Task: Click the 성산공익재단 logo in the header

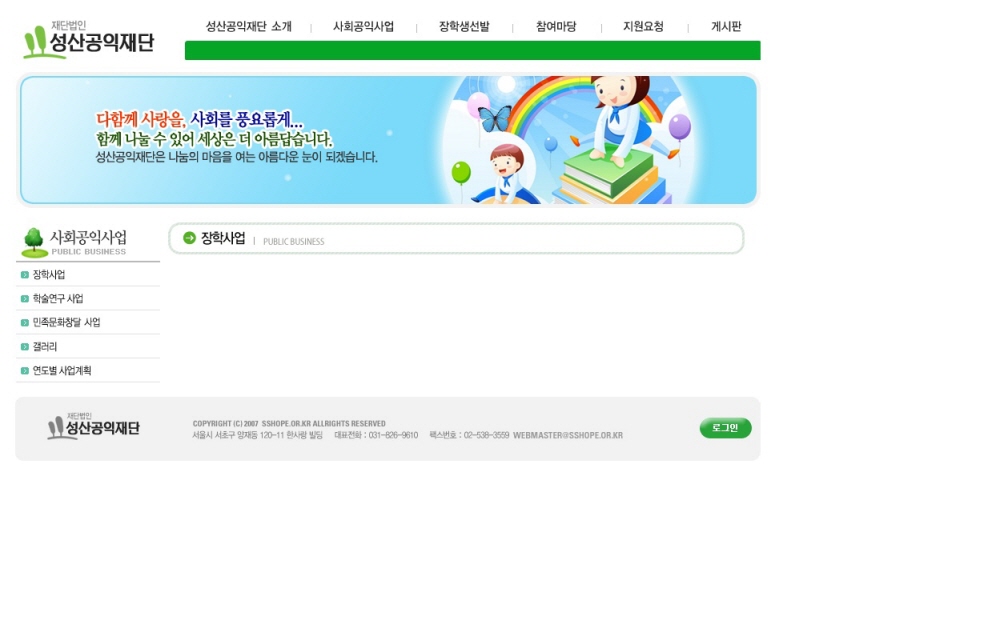Action: coord(88,40)
